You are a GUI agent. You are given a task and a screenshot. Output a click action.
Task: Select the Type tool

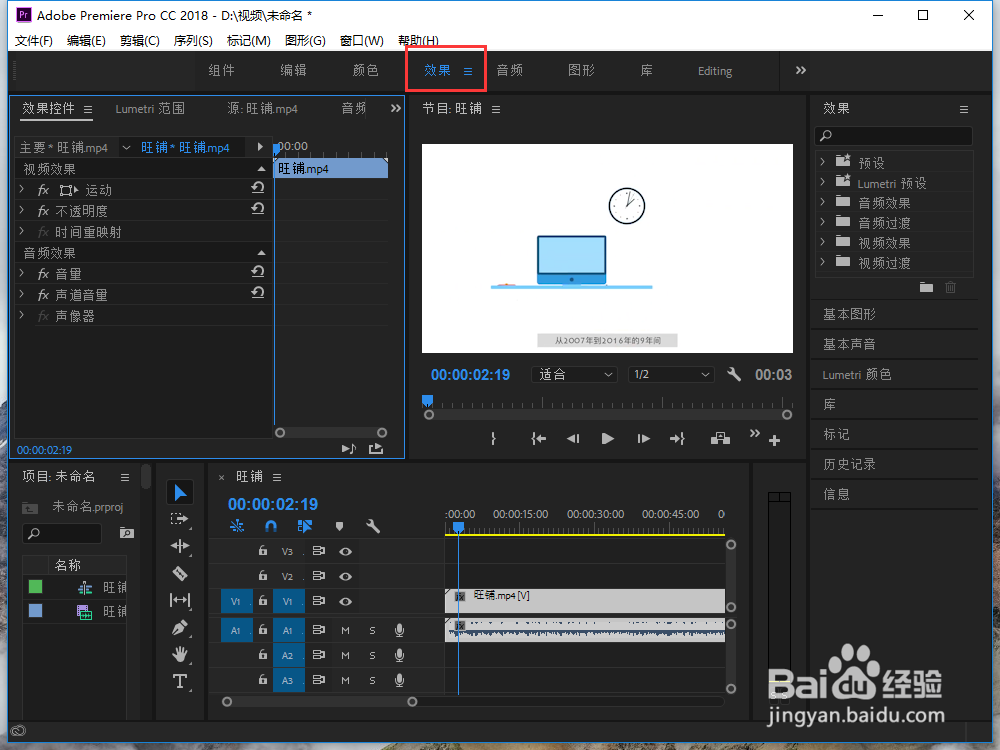[x=180, y=681]
